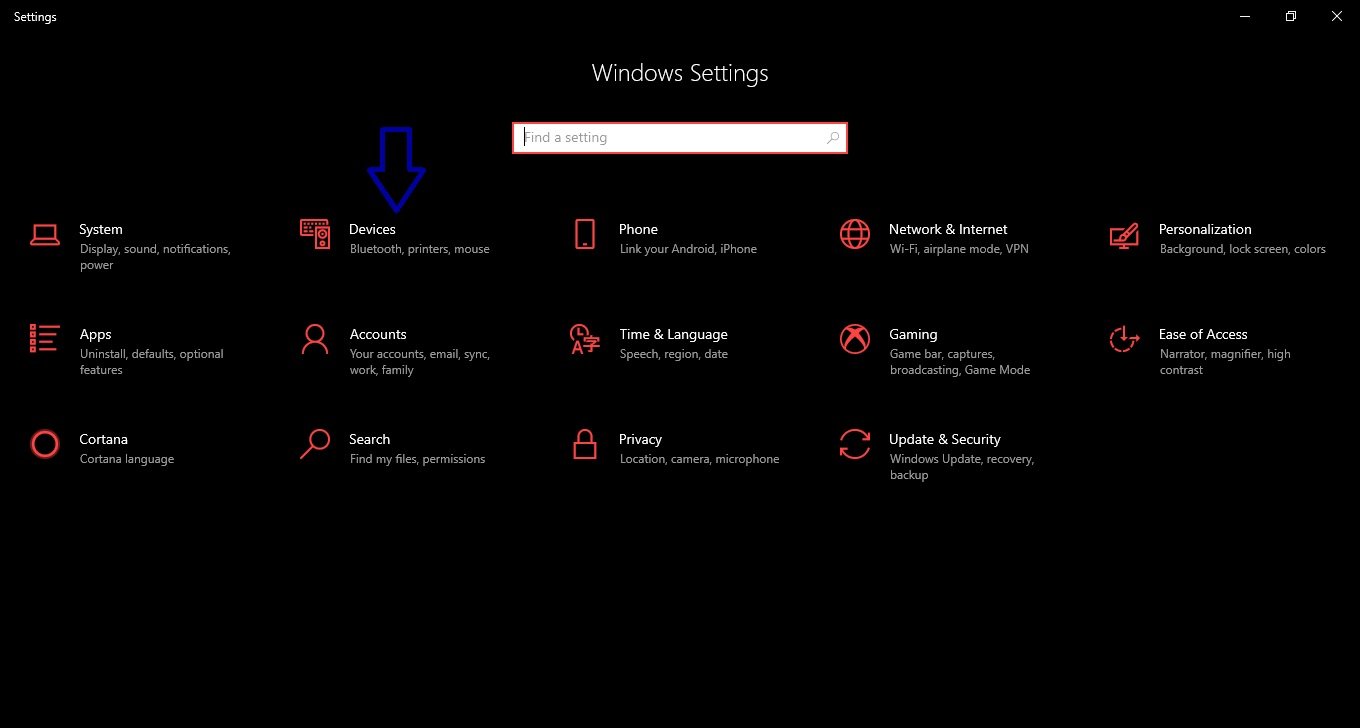
Task: Open the Apps title
Action: pyautogui.click(x=95, y=334)
